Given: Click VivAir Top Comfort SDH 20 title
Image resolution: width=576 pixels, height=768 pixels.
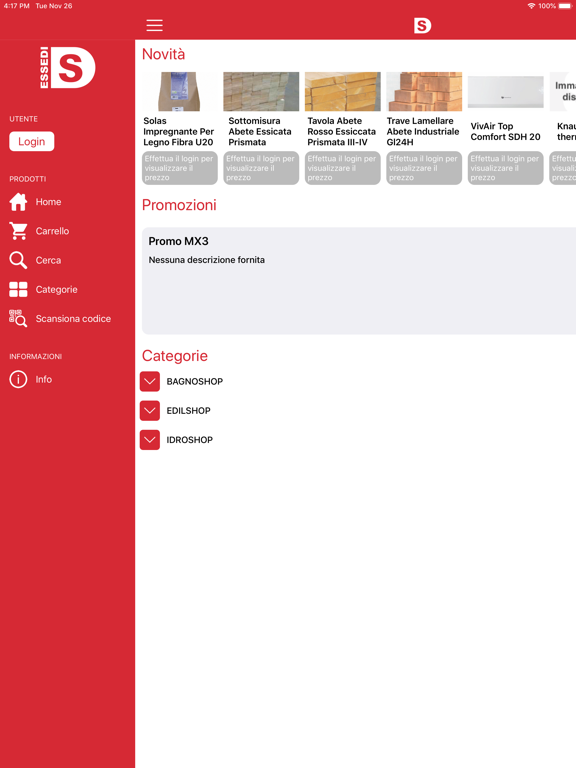Looking at the screenshot, I should coord(505,131).
